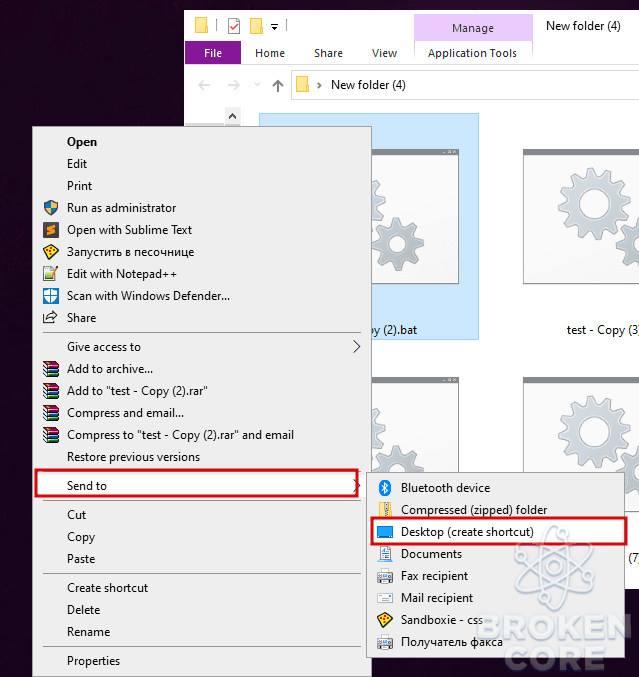Select the Send to menu entry

coord(197,485)
